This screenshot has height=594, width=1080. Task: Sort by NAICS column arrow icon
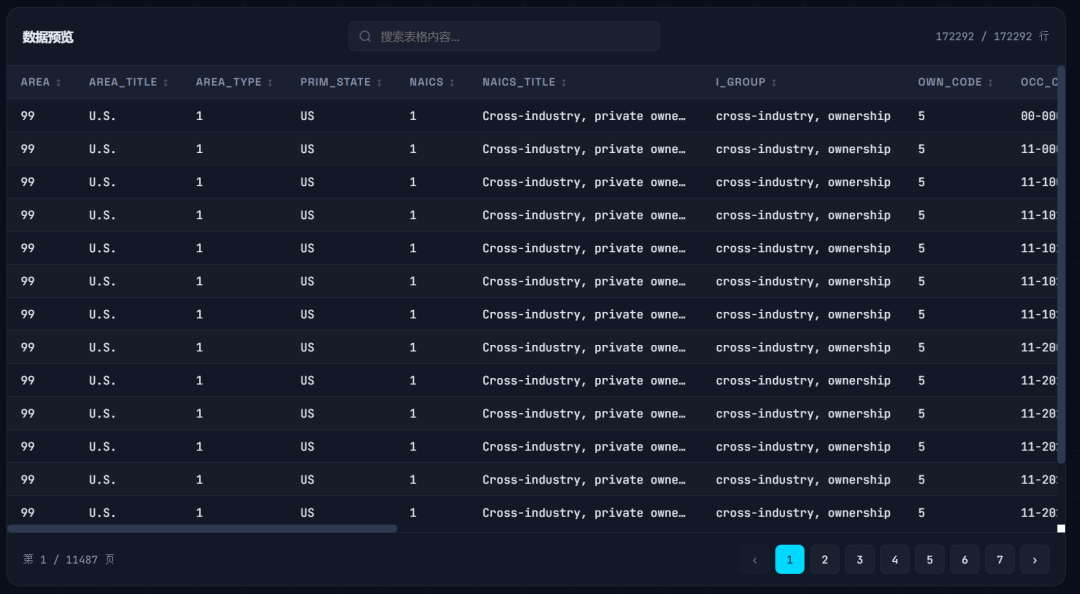click(x=452, y=83)
